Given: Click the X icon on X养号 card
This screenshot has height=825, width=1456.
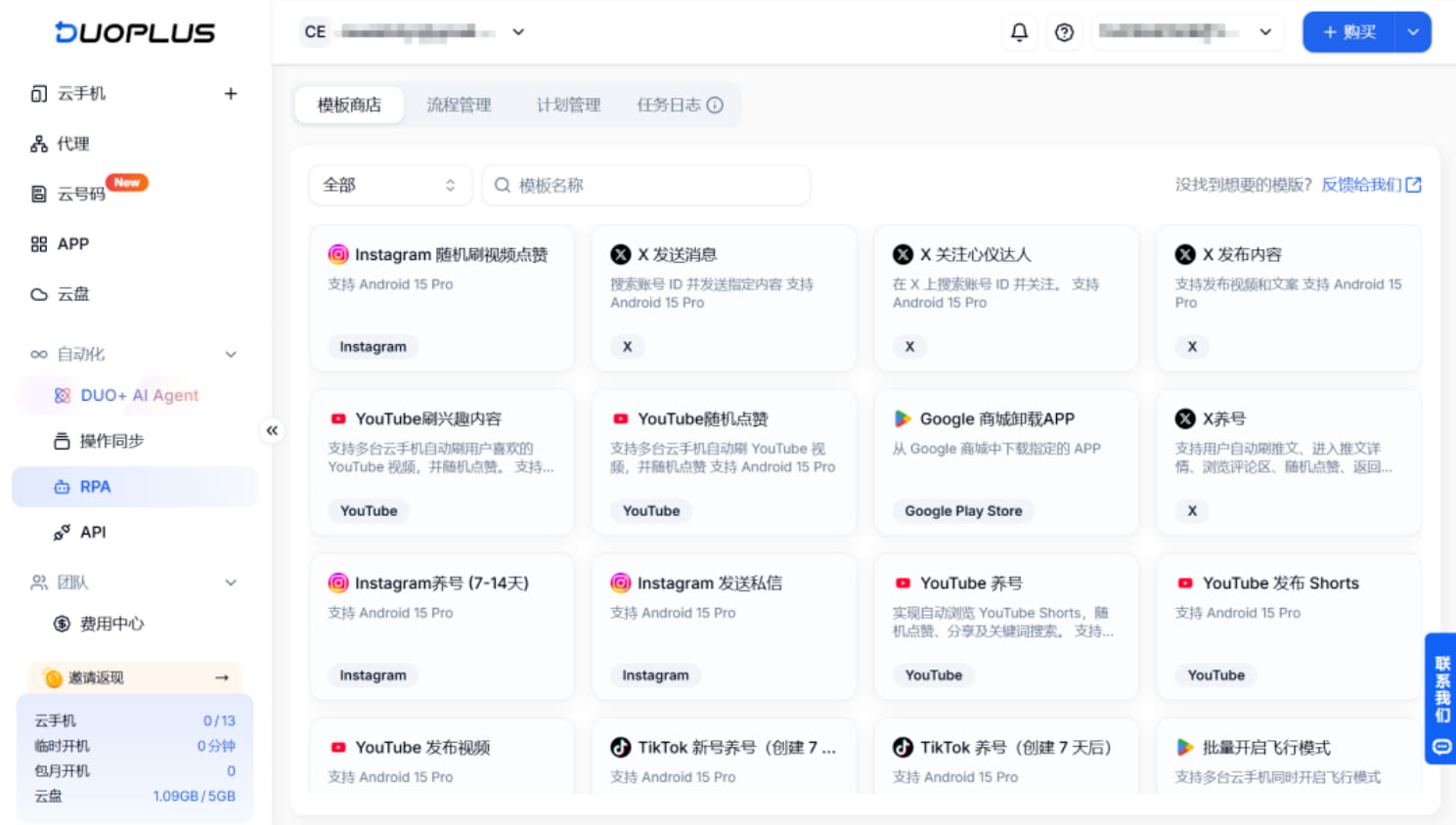Looking at the screenshot, I should (x=1185, y=418).
